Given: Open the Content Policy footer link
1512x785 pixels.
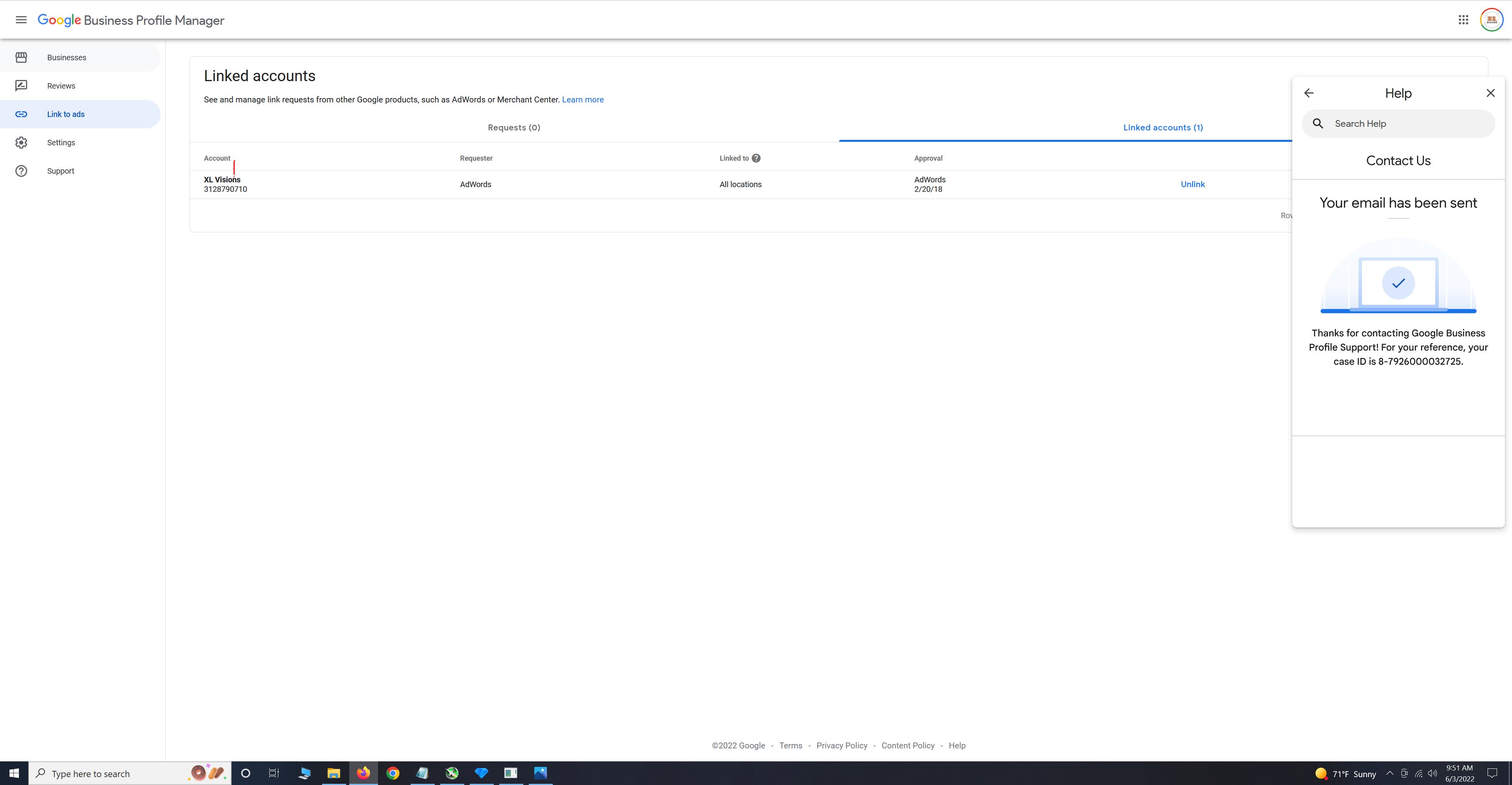Looking at the screenshot, I should coord(908,746).
